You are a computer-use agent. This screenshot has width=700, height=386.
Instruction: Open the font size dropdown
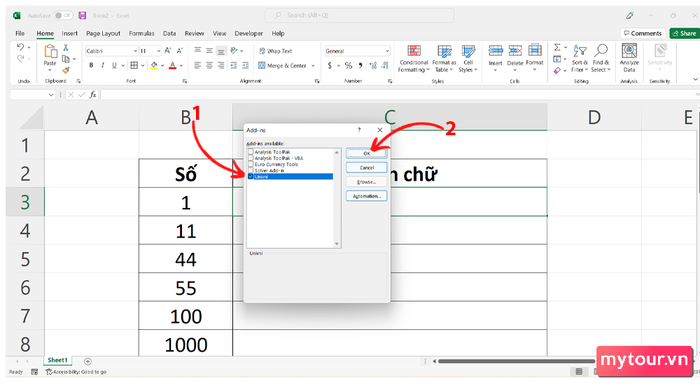click(x=158, y=51)
